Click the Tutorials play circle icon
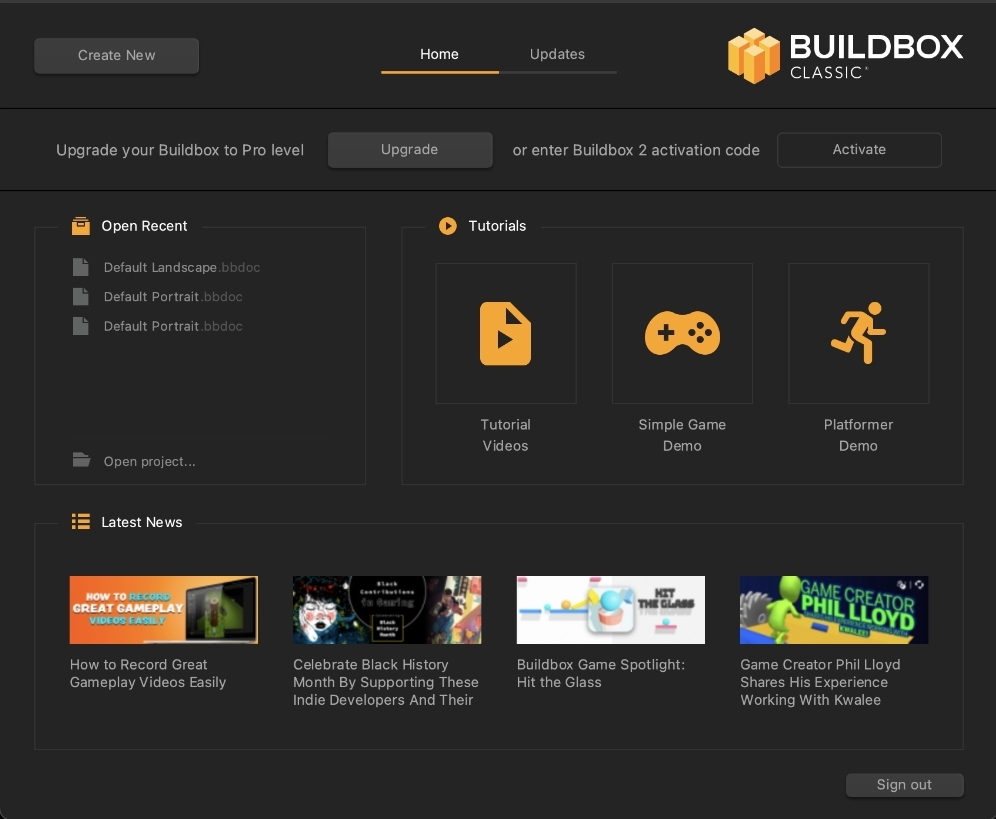The height and width of the screenshot is (819, 996). (447, 226)
